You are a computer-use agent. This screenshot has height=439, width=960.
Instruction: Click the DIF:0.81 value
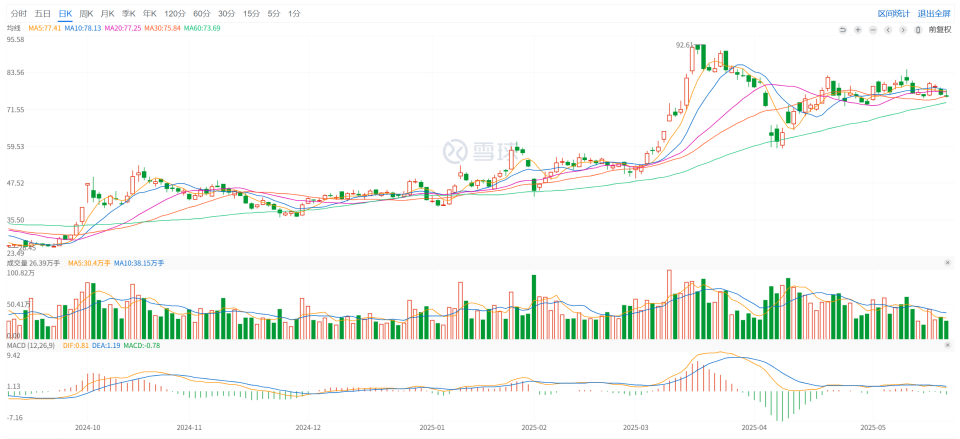[77, 347]
